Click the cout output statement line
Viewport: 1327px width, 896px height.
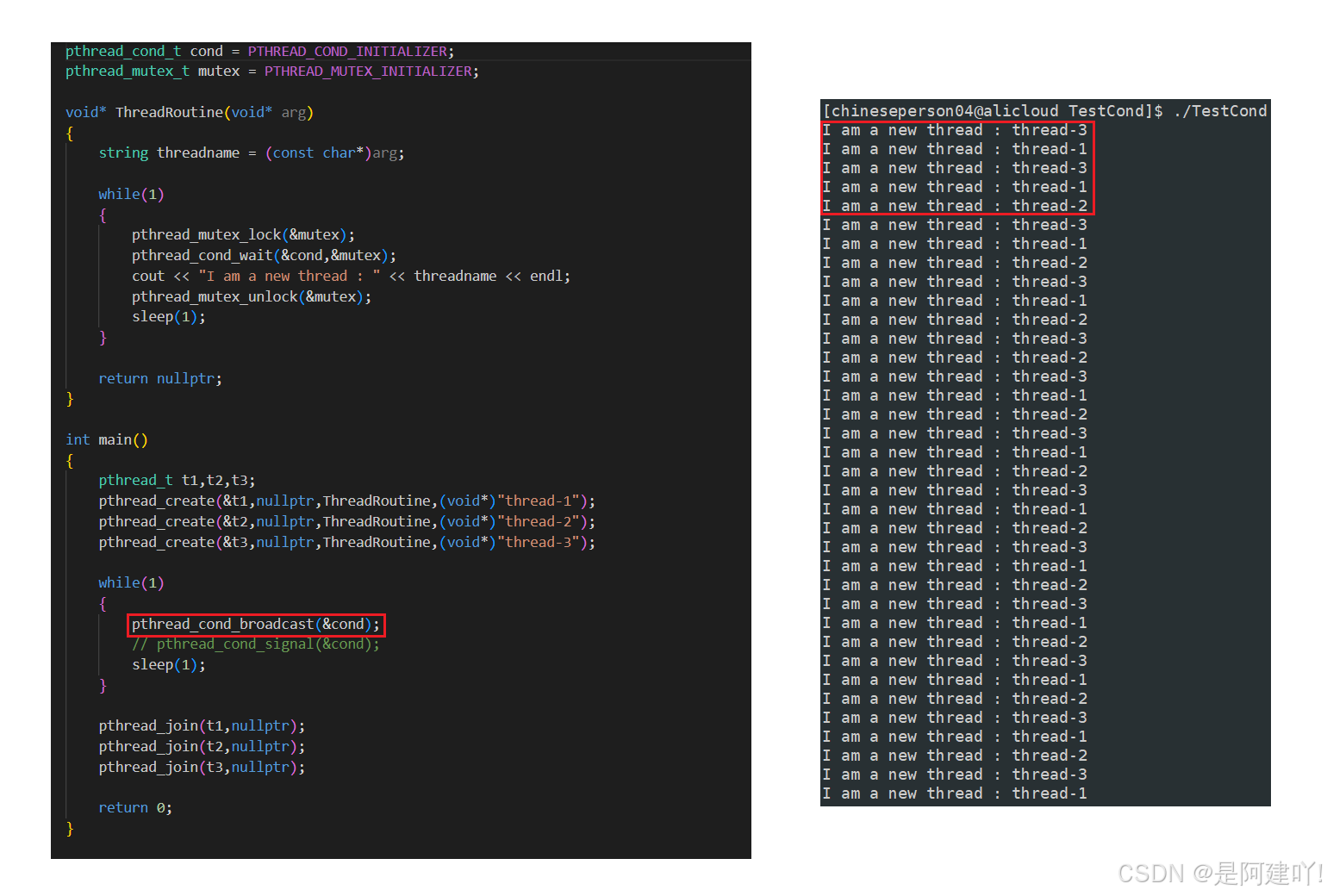(x=350, y=277)
